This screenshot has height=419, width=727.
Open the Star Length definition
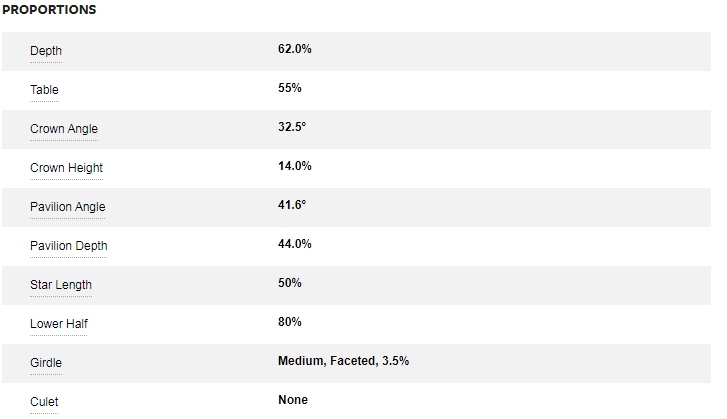pos(61,285)
